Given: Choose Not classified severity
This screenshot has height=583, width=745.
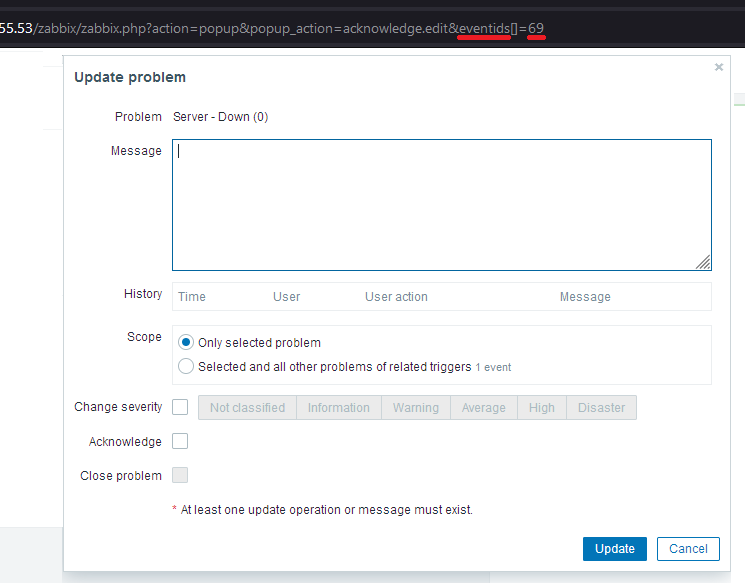Looking at the screenshot, I should (x=247, y=407).
